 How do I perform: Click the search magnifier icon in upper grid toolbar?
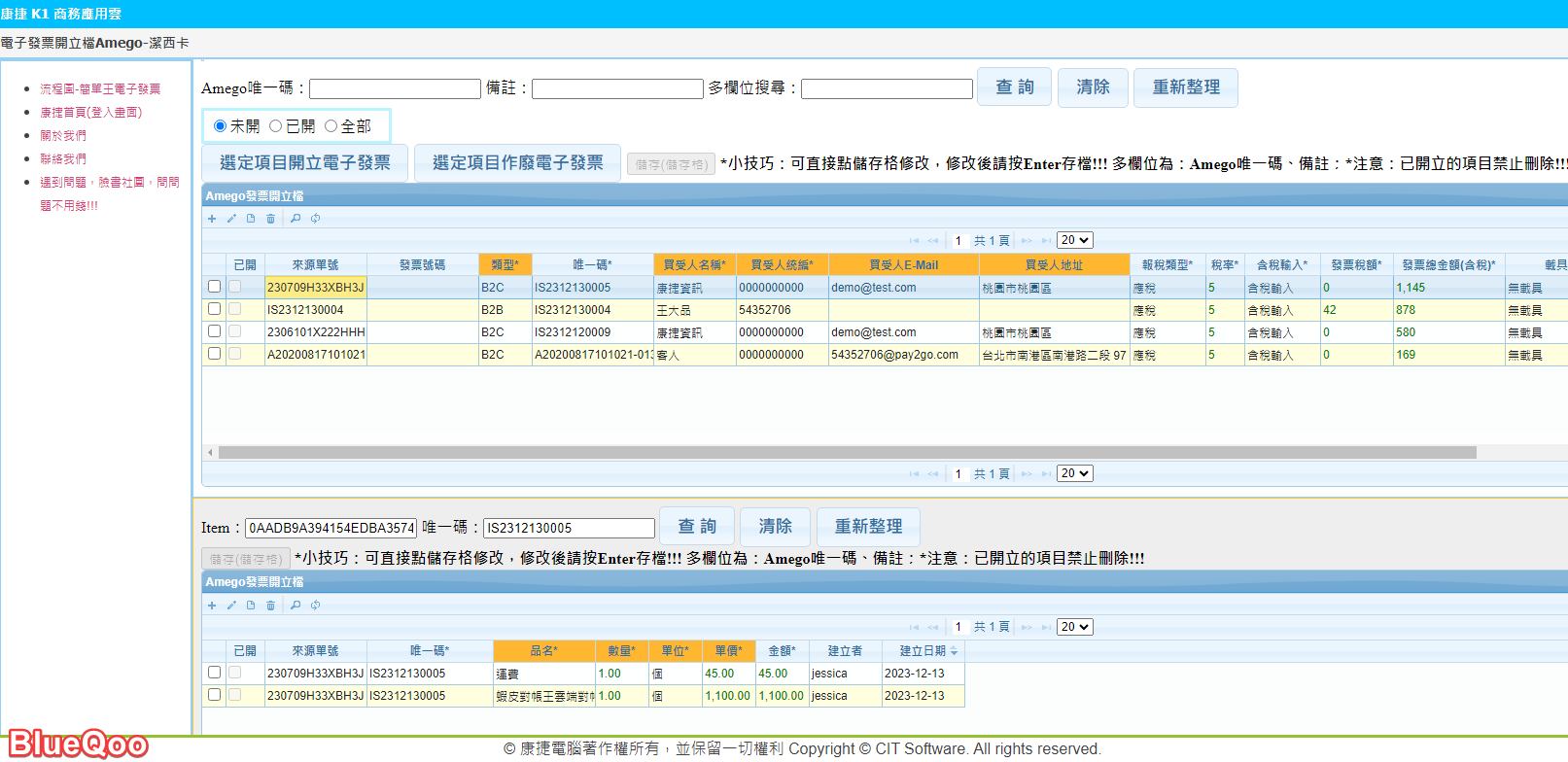tap(296, 219)
